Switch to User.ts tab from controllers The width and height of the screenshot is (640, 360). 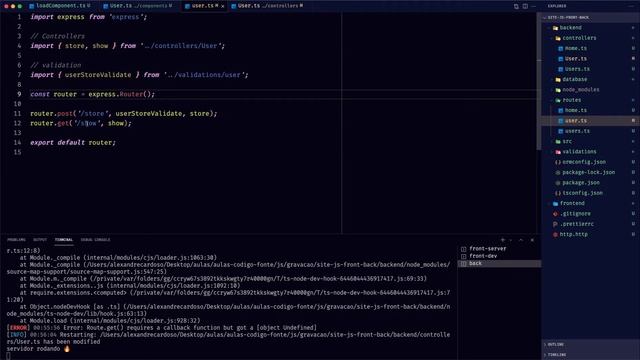[x=267, y=6]
